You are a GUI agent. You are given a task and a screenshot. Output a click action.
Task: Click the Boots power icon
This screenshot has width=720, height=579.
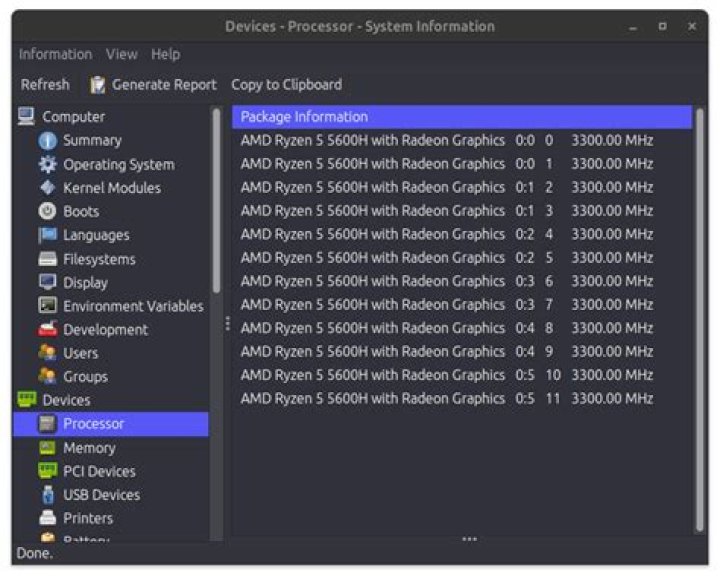pyautogui.click(x=48, y=211)
